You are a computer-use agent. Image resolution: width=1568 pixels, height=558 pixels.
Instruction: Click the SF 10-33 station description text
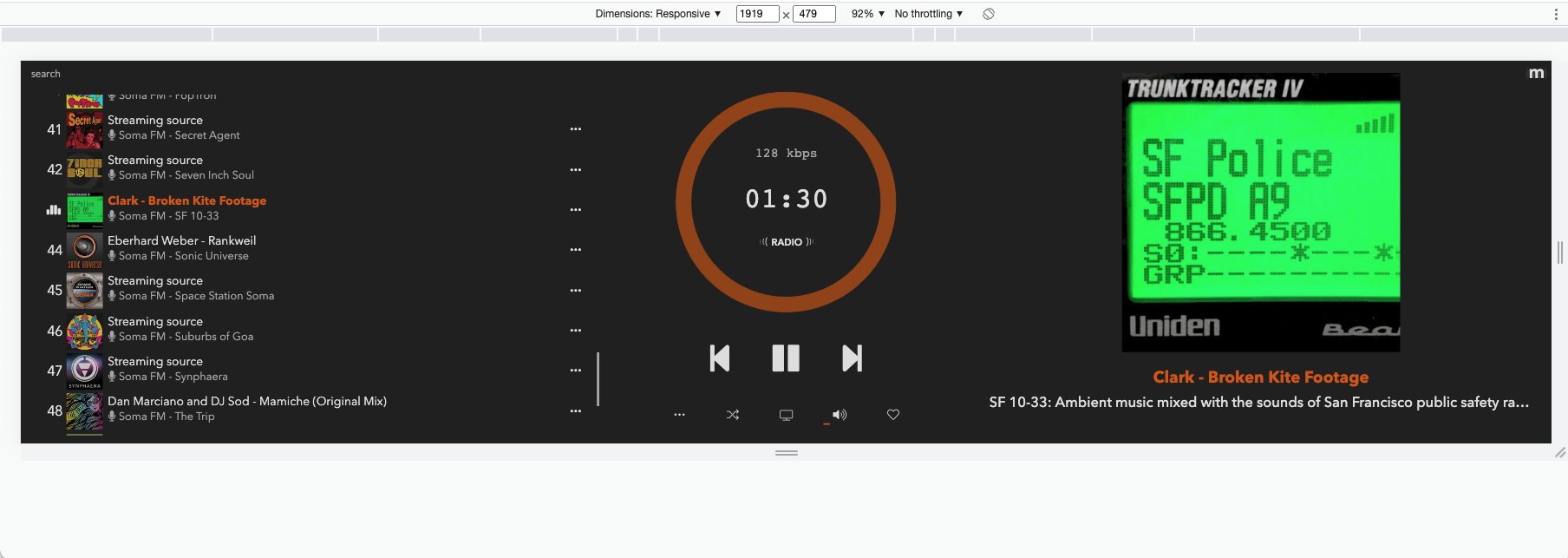pos(1259,403)
